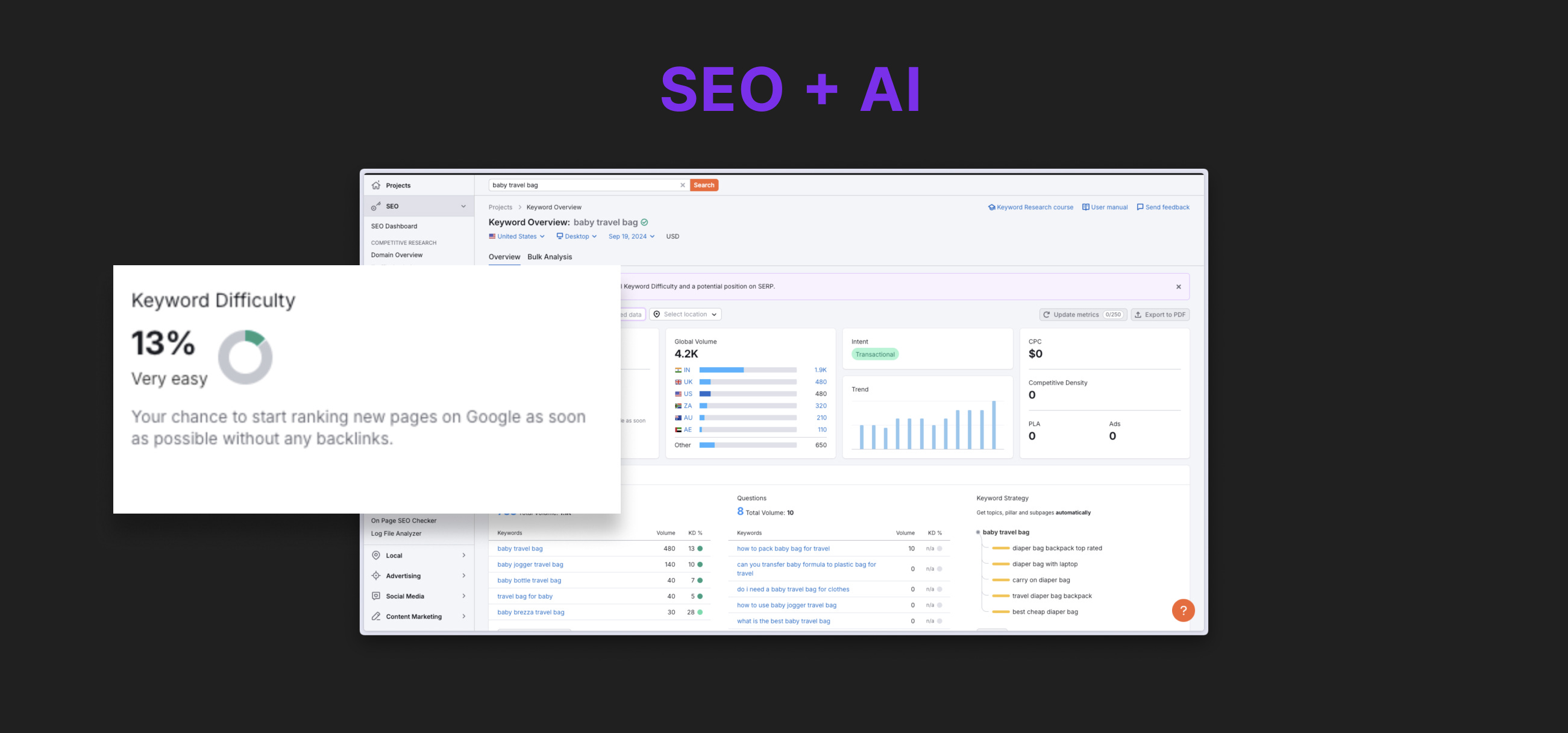Viewport: 1568px width, 733px height.
Task: Click the South Africa flag row icon
Action: point(678,406)
